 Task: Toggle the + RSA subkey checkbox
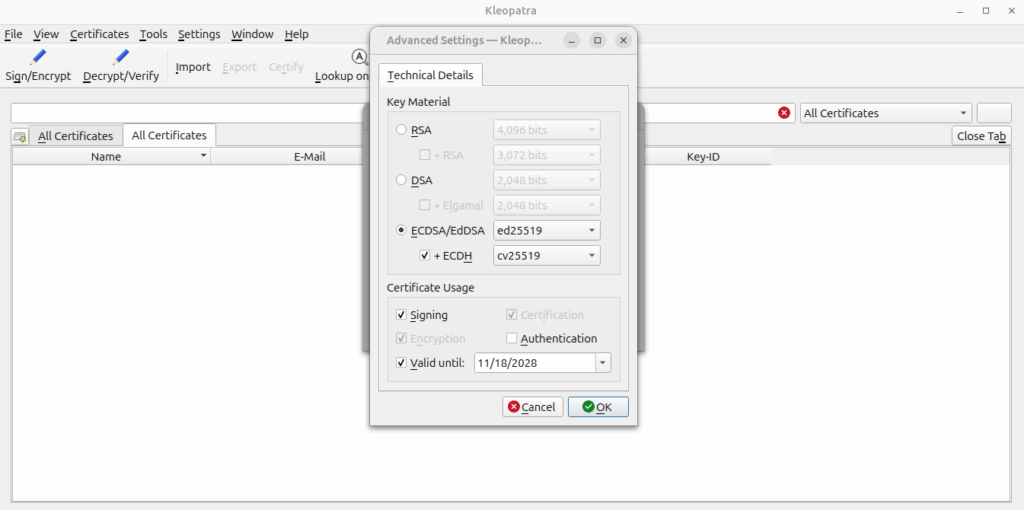(424, 155)
